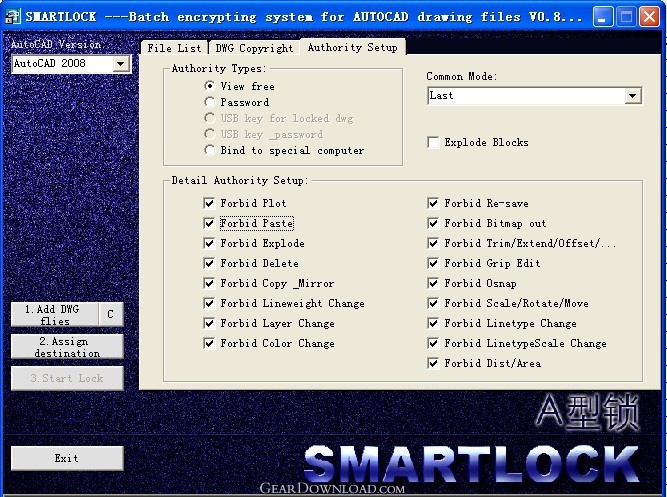The height and width of the screenshot is (497, 667).
Task: Toggle Forbid Delete checkbox
Action: click(x=209, y=263)
